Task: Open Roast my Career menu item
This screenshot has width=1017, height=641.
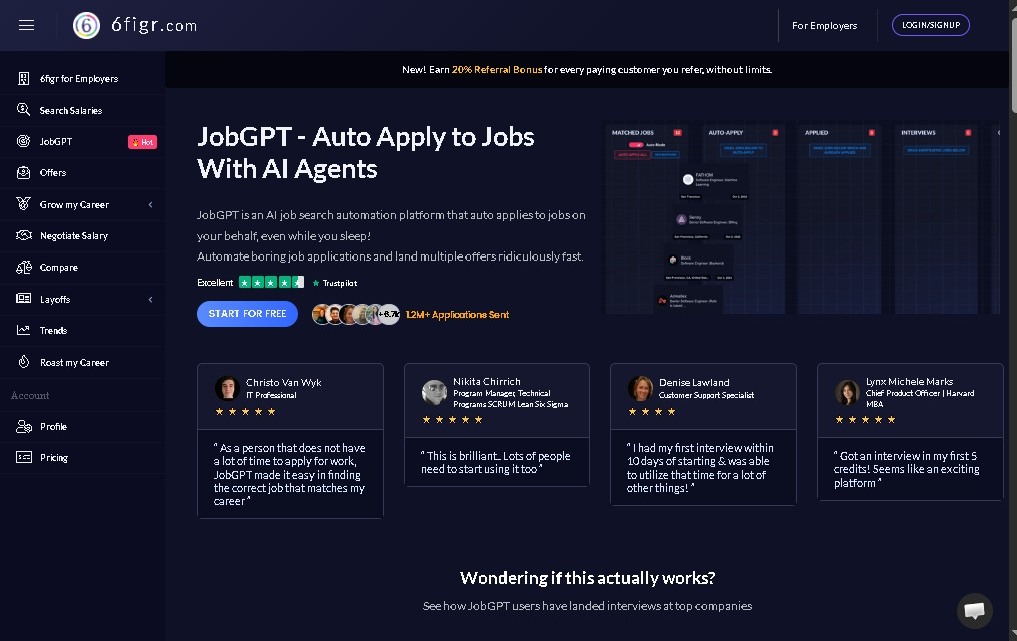Action: 82,362
